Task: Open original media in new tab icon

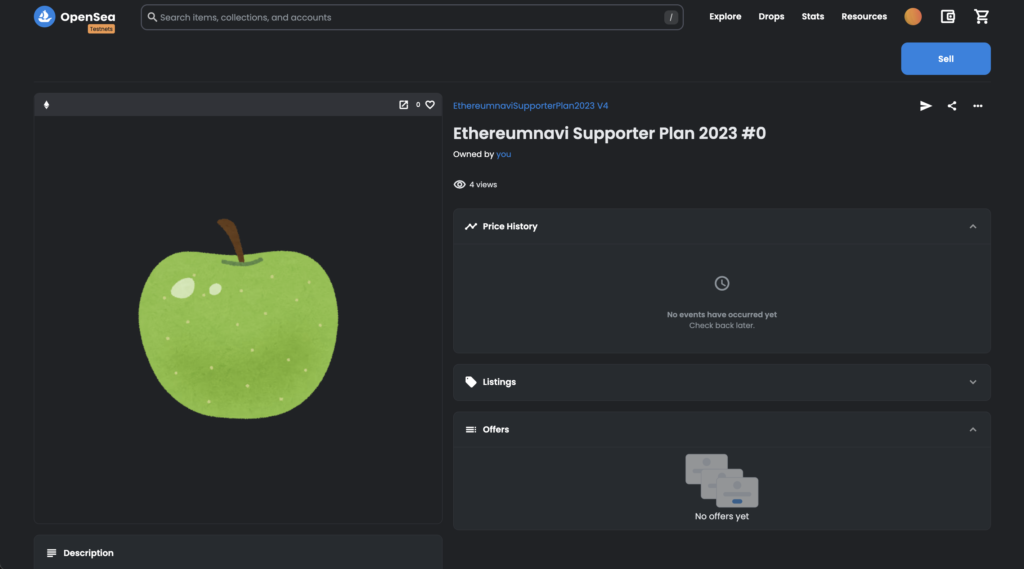Action: [404, 105]
